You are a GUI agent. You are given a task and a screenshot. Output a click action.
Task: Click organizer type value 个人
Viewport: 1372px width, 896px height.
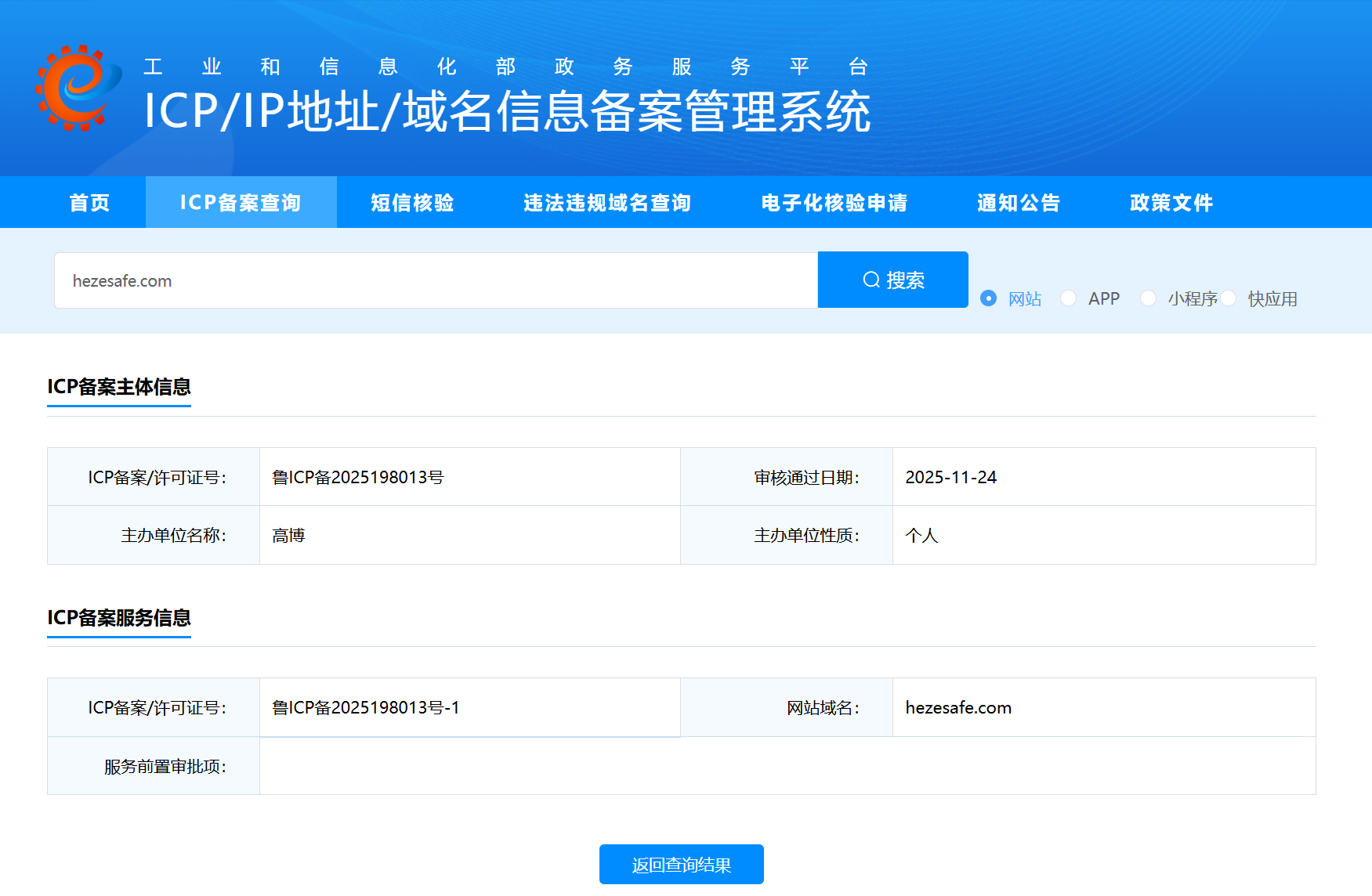tap(921, 535)
